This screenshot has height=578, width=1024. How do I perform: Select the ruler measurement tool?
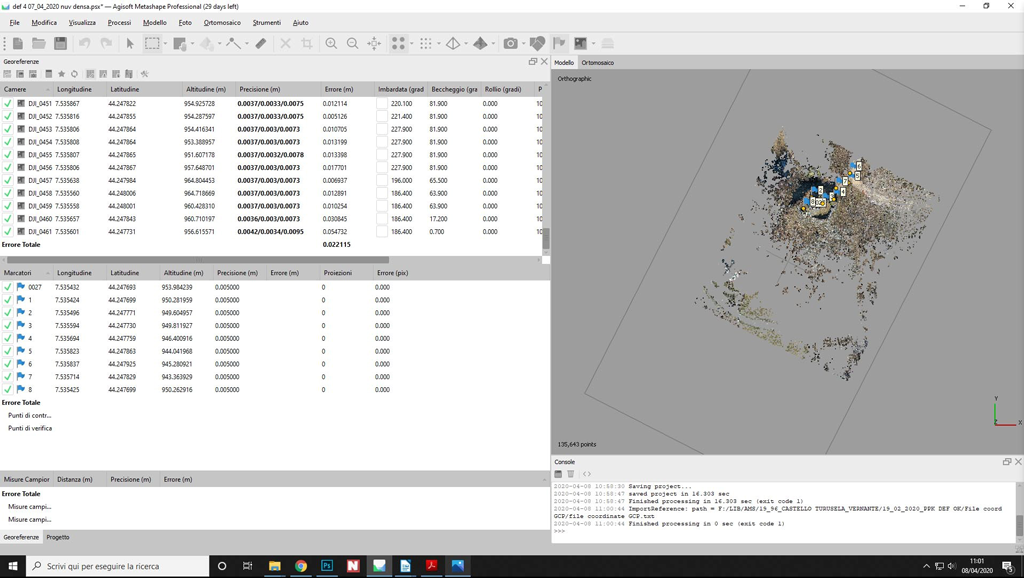tap(261, 44)
